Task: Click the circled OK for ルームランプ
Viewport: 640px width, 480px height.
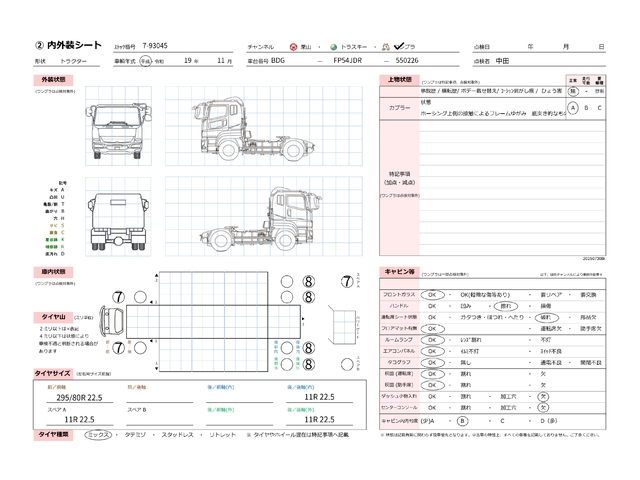Action: (x=432, y=340)
